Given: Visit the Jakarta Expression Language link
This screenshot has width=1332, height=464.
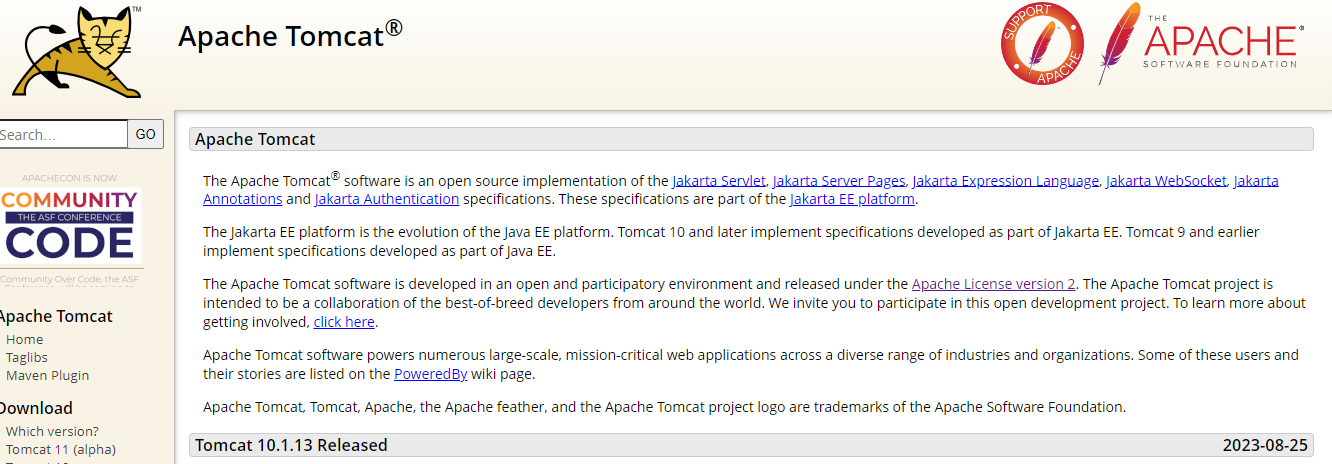Looking at the screenshot, I should (1005, 181).
